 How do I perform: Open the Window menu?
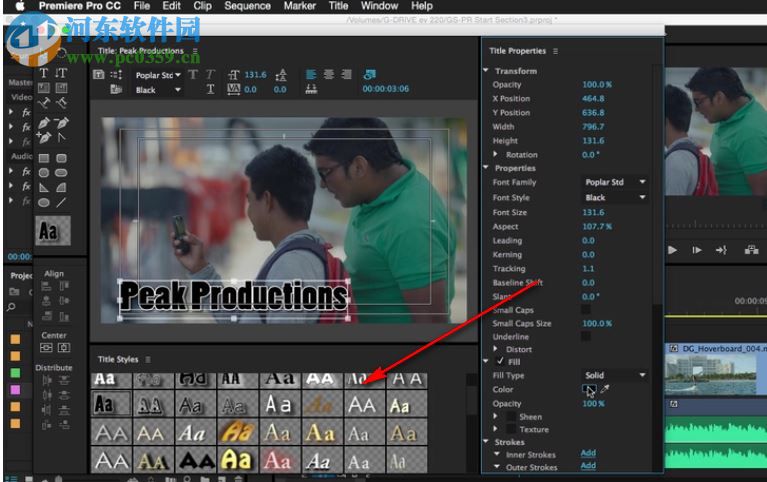tap(379, 6)
